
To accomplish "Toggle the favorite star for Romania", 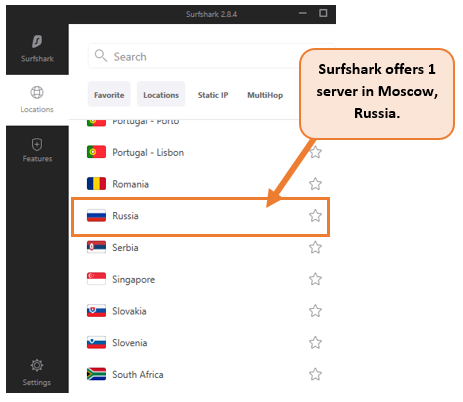I will (315, 184).
